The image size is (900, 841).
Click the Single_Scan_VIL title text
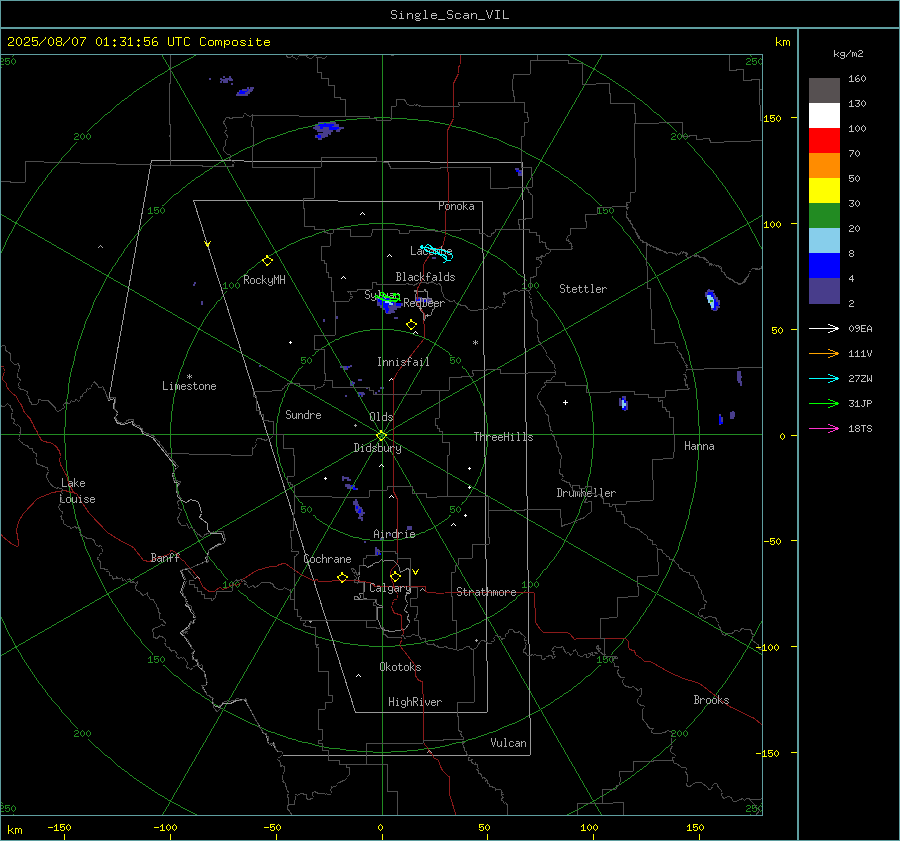[x=449, y=15]
